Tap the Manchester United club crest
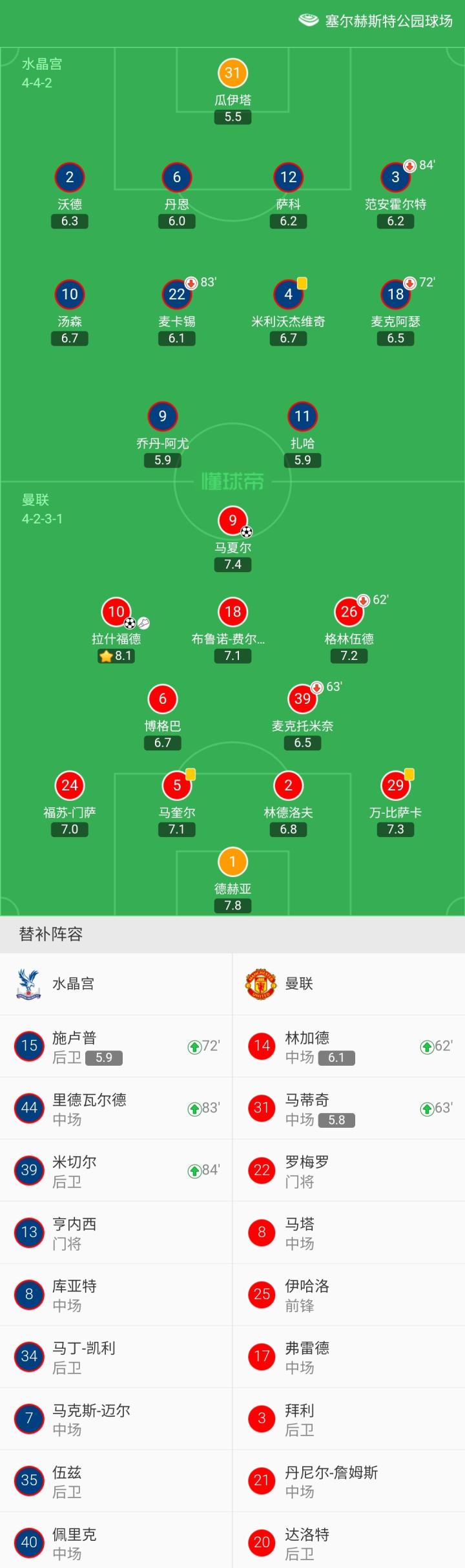This screenshot has width=465, height=1568. pos(261,984)
